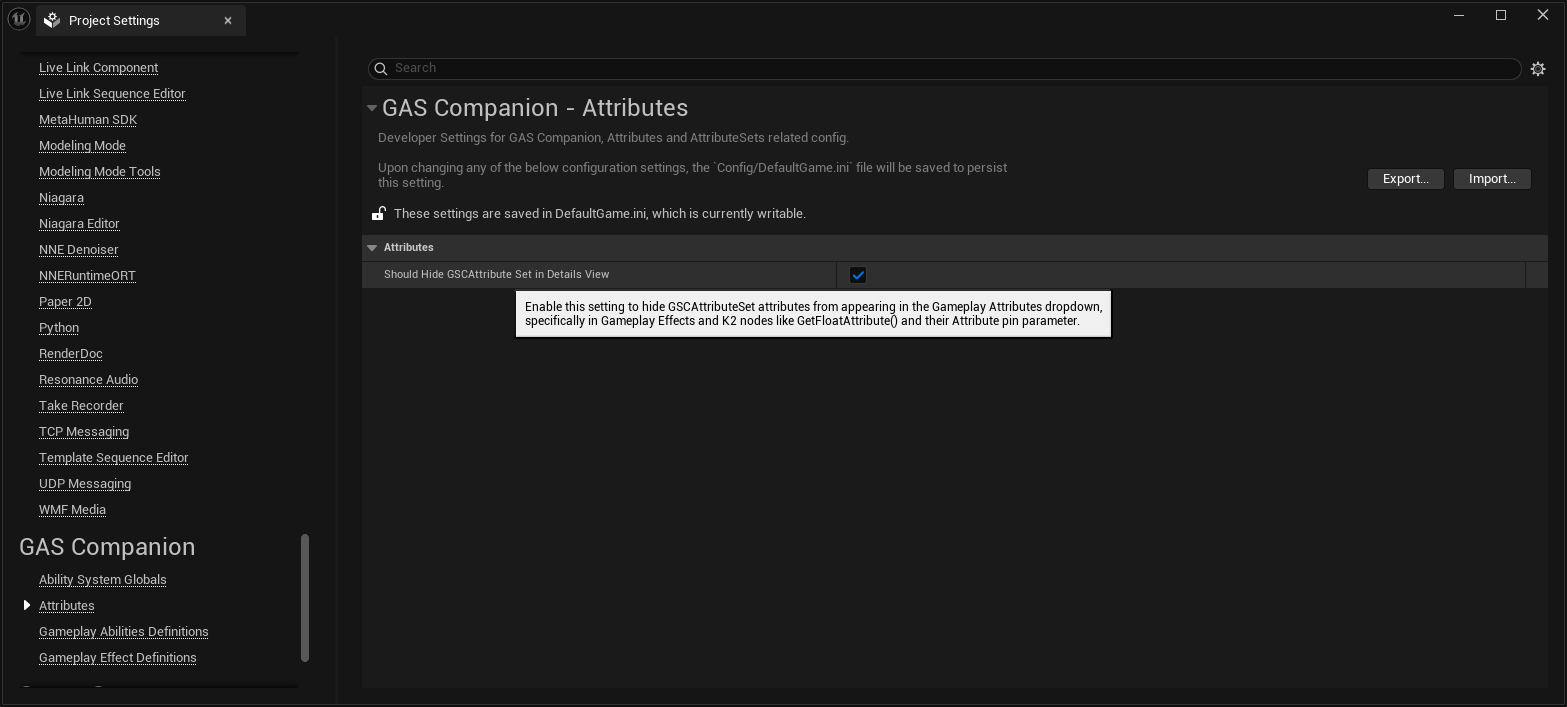Open the settings gear beside the search bar
Viewport: 1567px width, 707px height.
(x=1538, y=69)
